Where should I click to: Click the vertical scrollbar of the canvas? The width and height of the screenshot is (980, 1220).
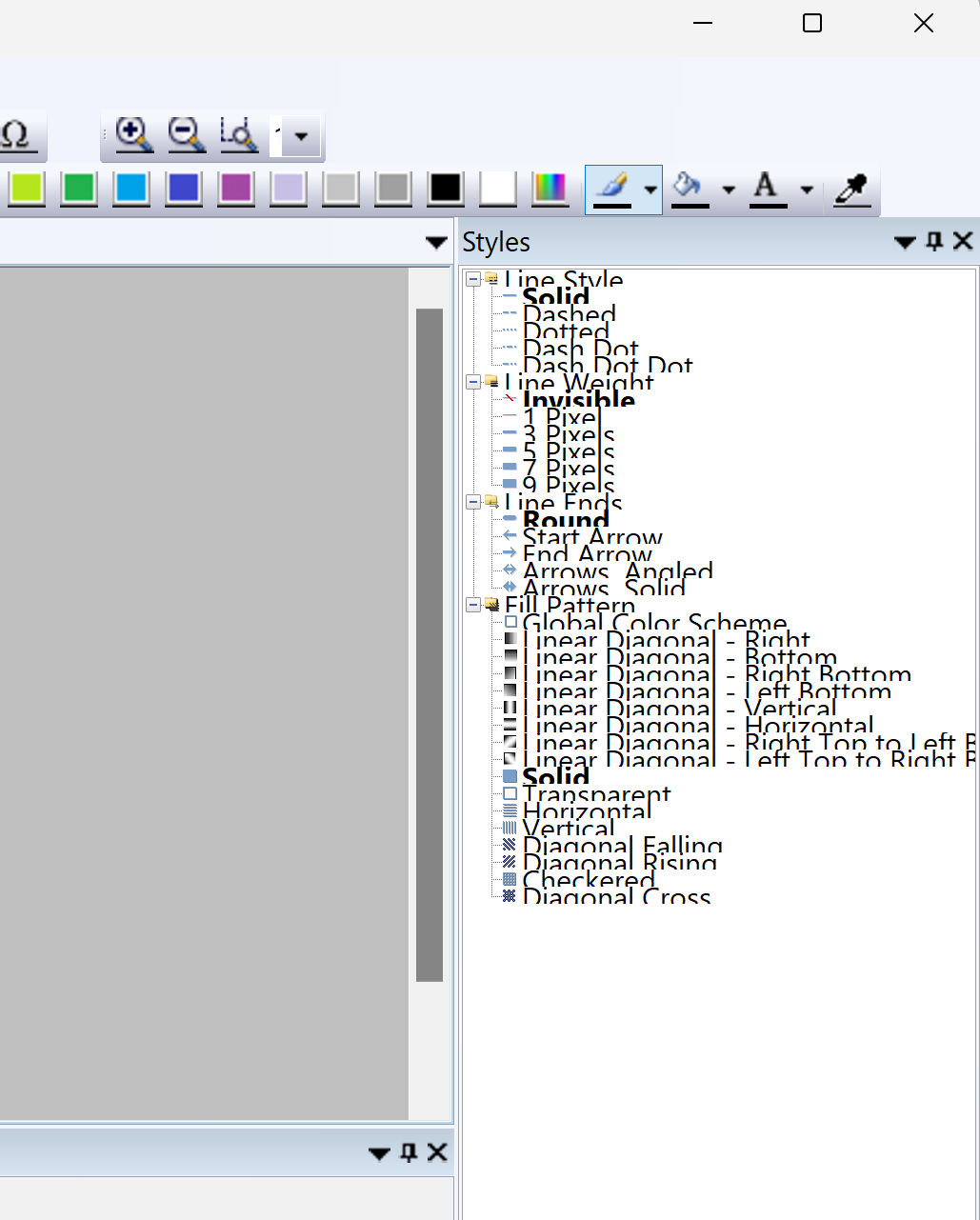pyautogui.click(x=430, y=644)
